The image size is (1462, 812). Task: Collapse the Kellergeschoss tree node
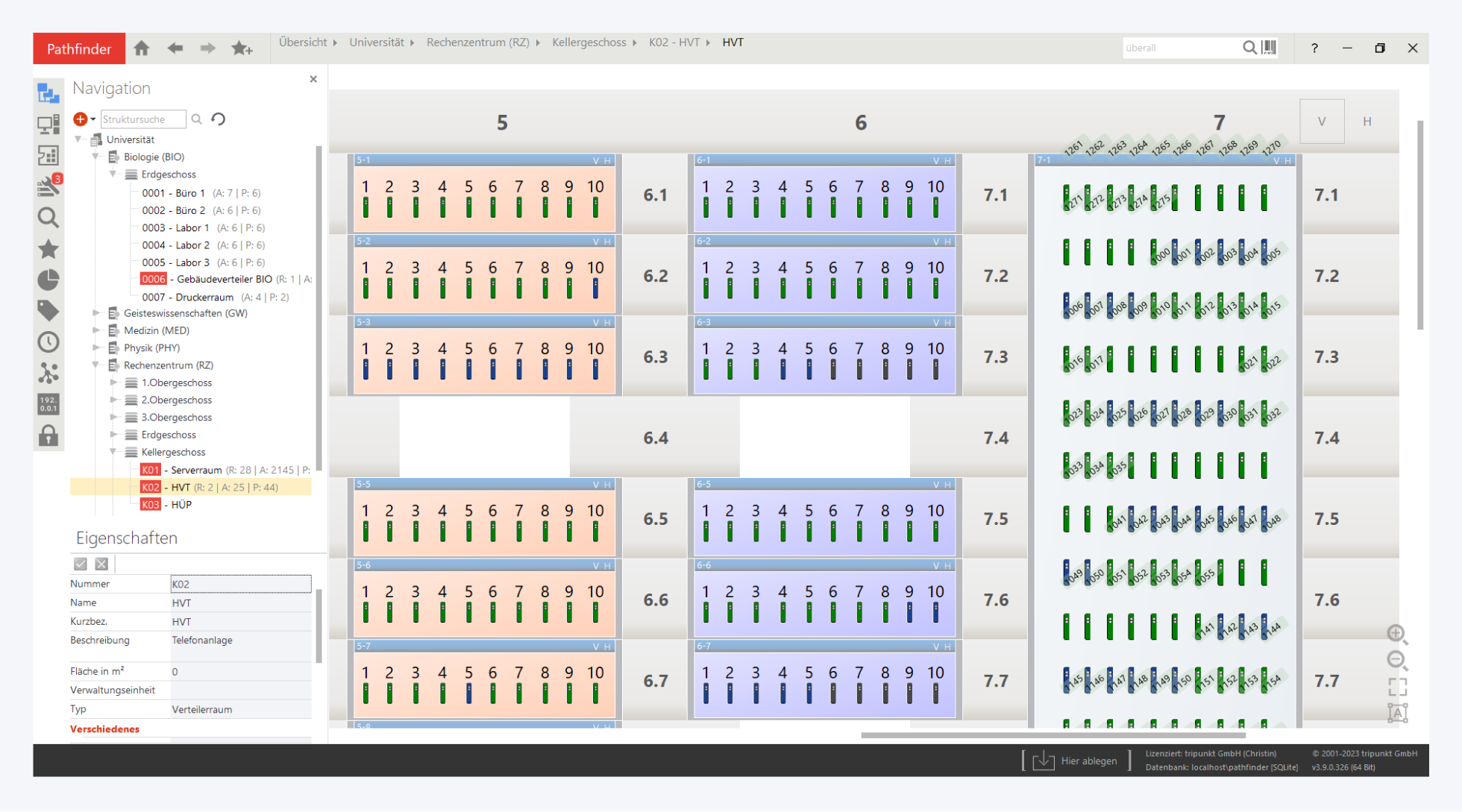113,452
